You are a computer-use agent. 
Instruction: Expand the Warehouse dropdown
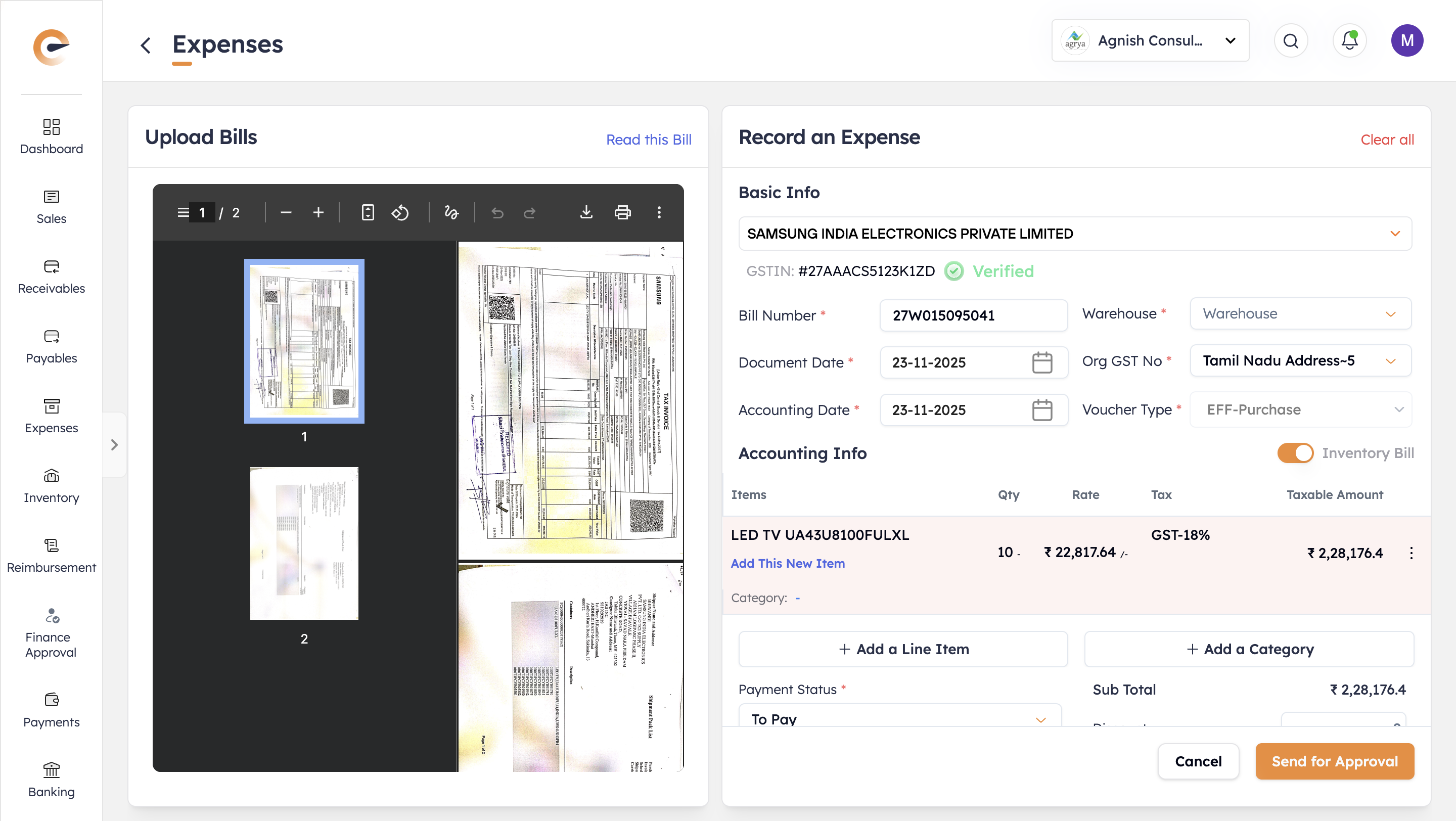[1300, 313]
